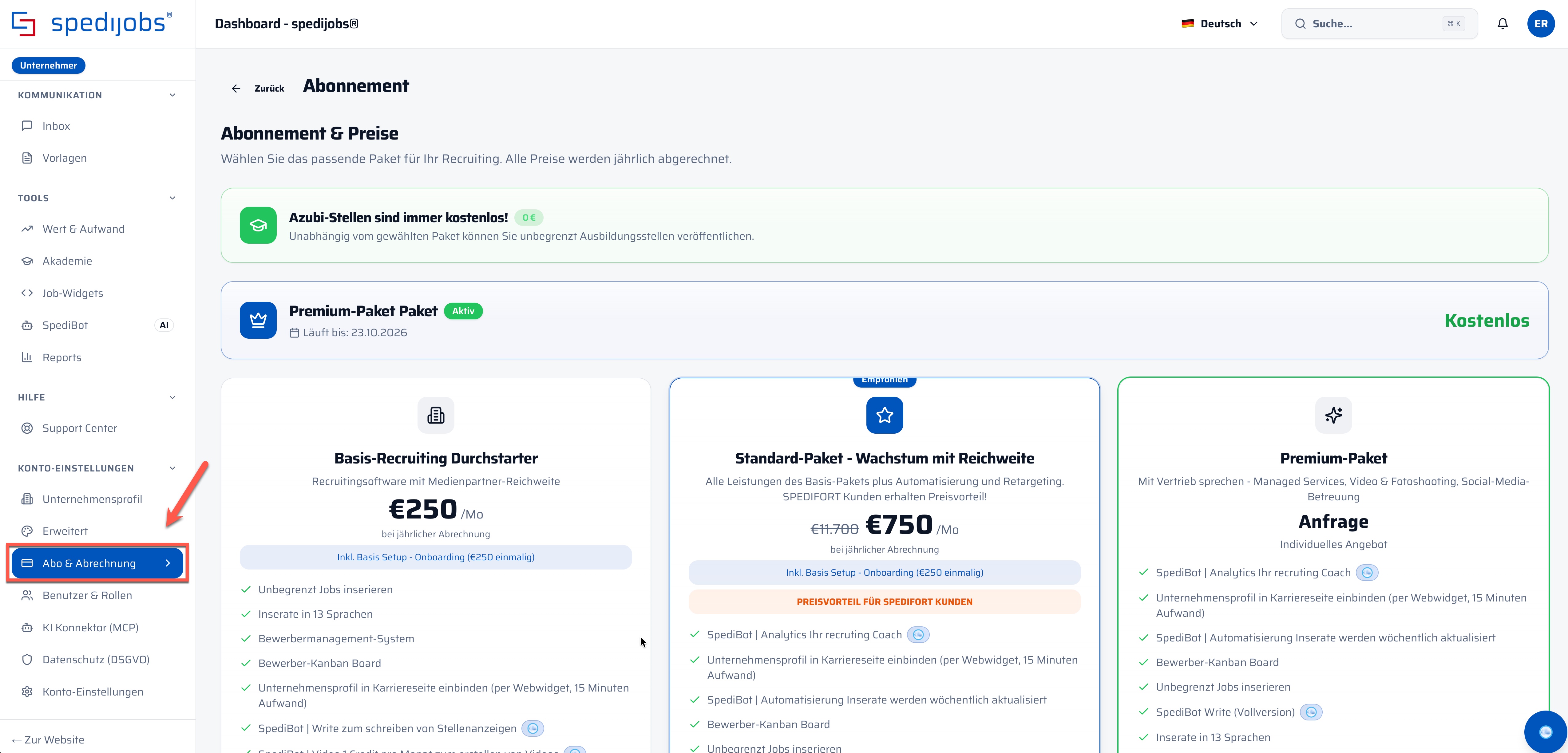Expand chevron on Abo & Abrechnung item
1568x753 pixels.
[x=168, y=563]
